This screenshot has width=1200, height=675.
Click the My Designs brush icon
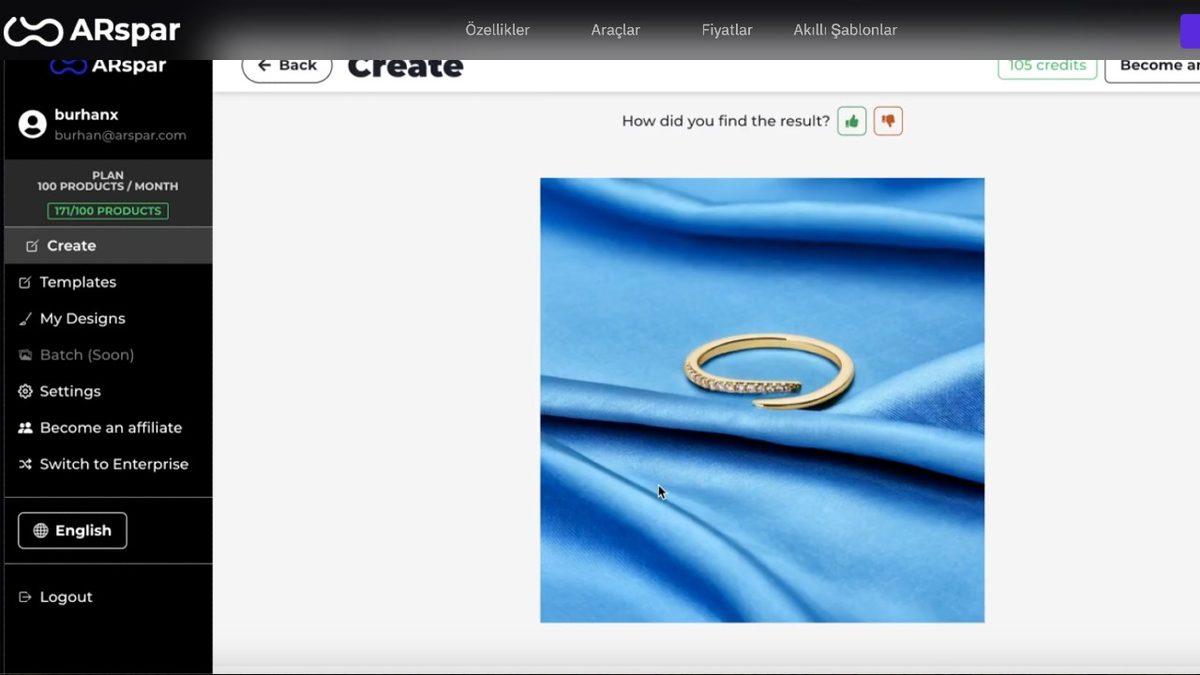26,319
